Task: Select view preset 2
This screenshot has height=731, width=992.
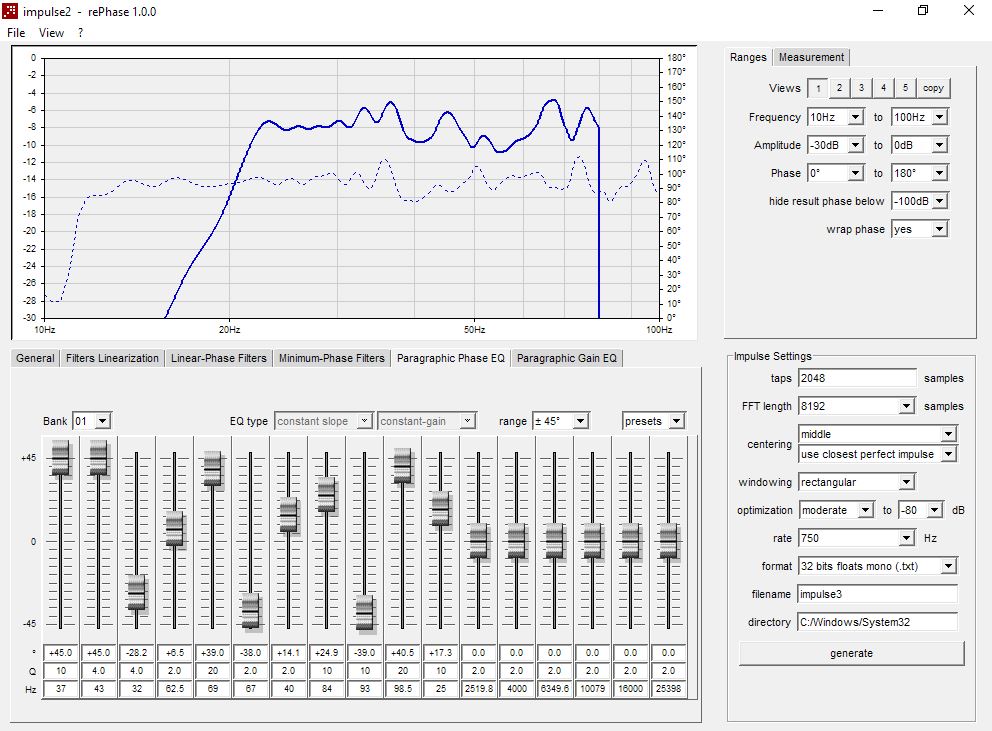Action: (x=840, y=88)
